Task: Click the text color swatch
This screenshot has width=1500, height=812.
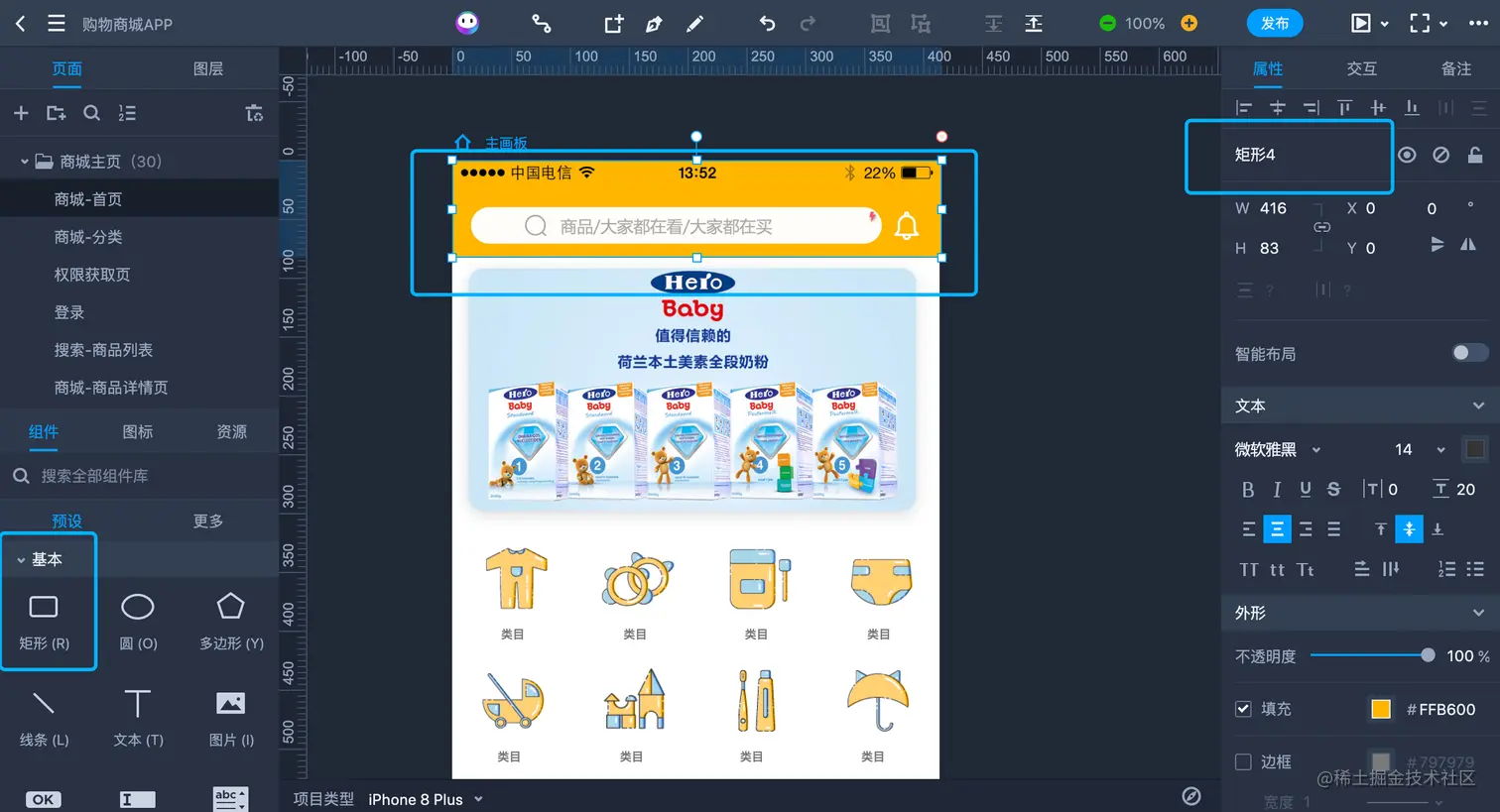Action: point(1475,449)
